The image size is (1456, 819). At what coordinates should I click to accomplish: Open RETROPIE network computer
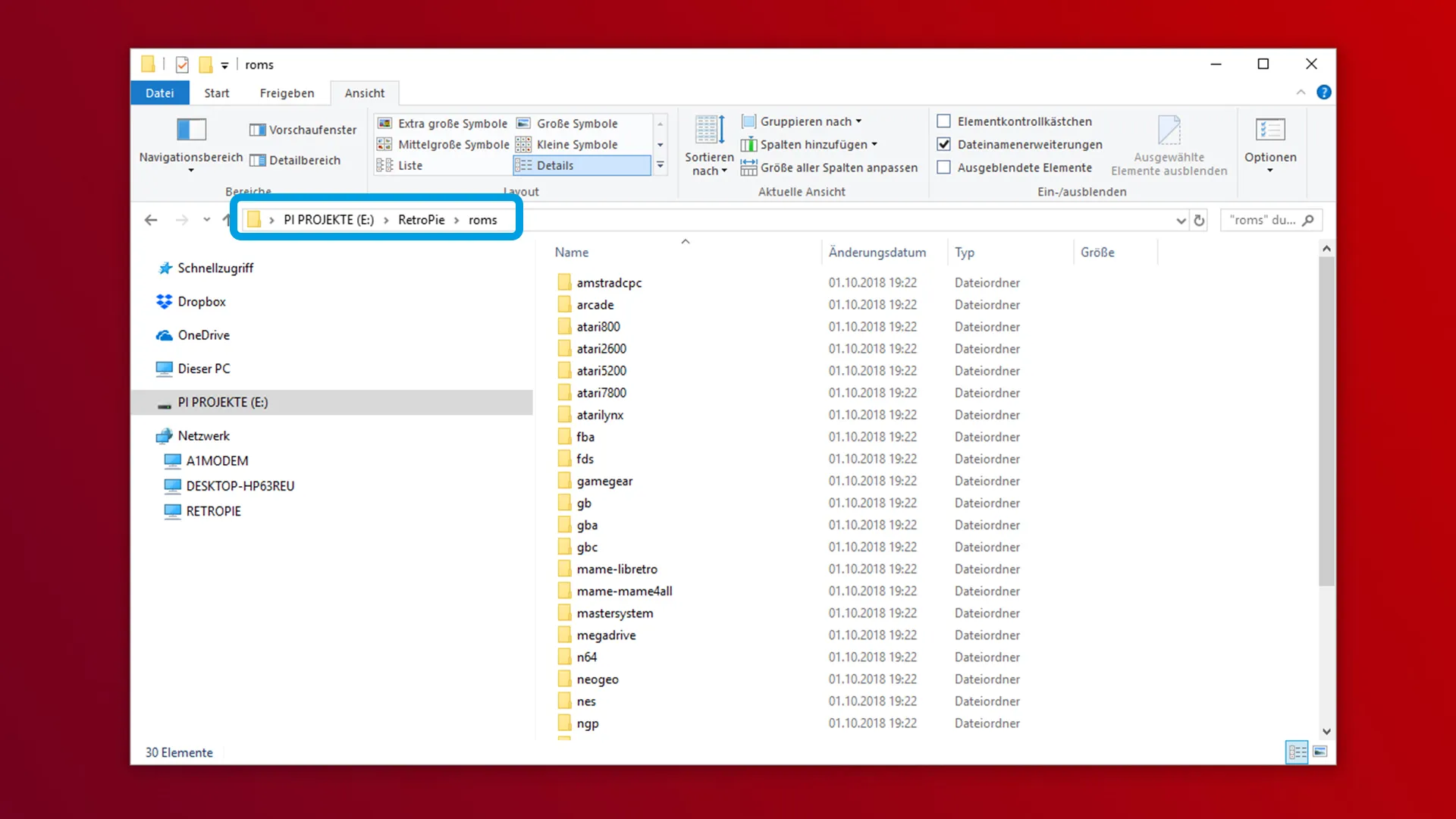click(x=213, y=511)
